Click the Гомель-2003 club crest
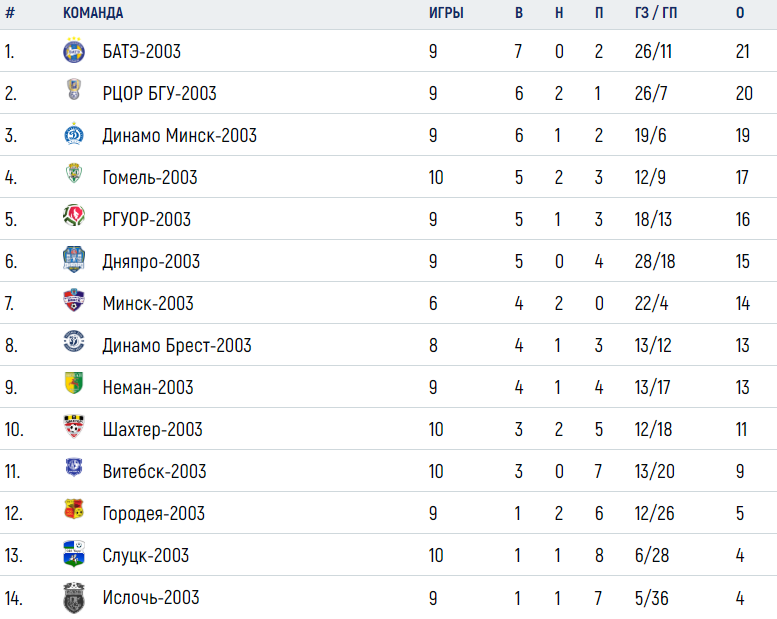The height and width of the screenshot is (619, 777). coord(74,173)
